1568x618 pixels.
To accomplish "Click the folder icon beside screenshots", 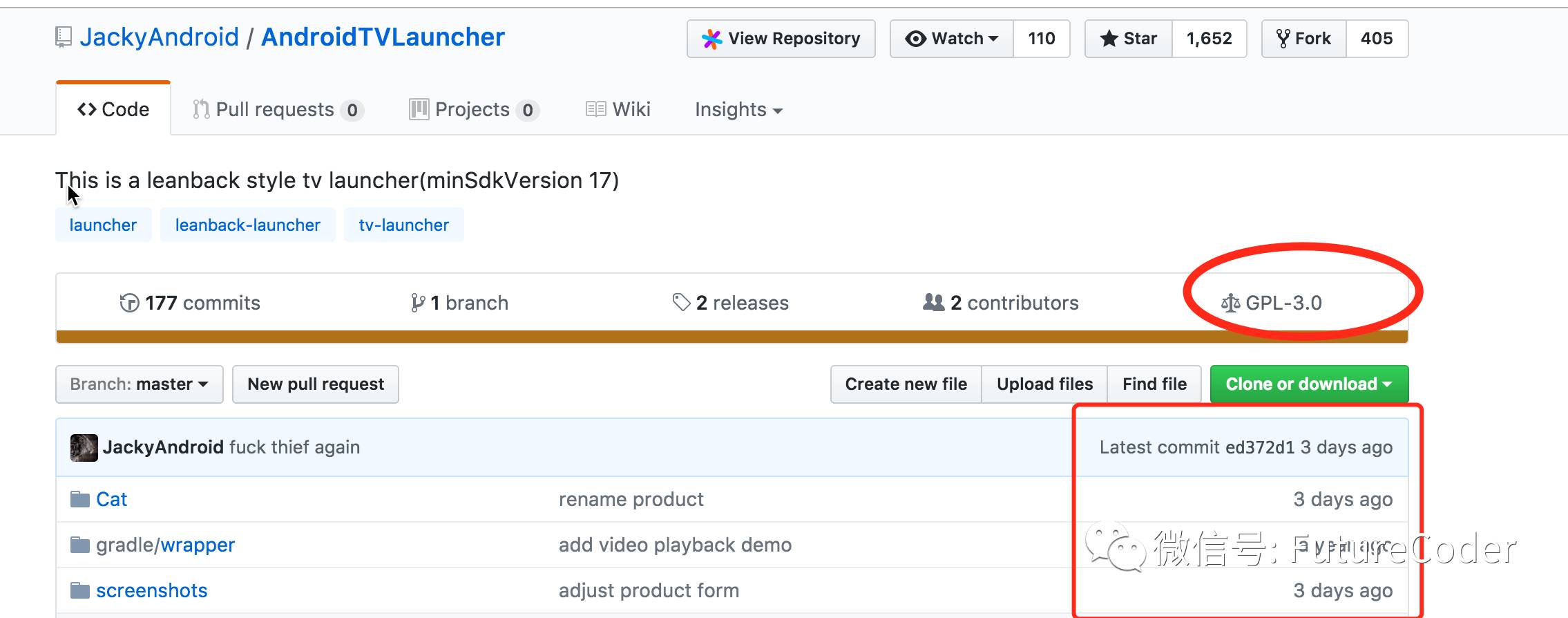I will pos(80,590).
